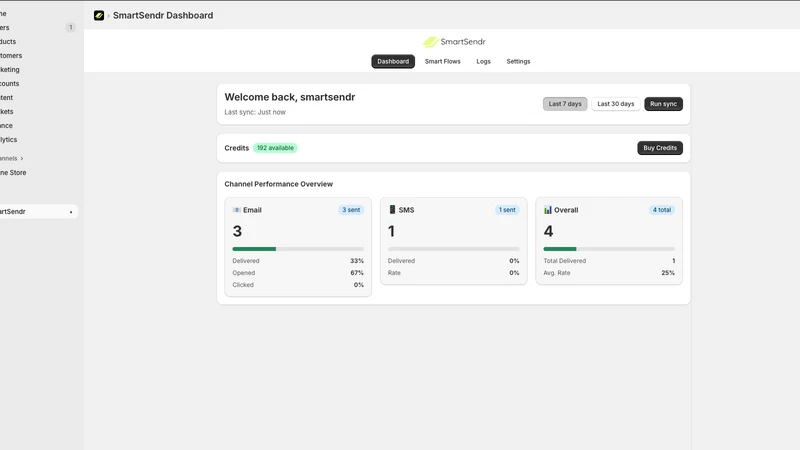This screenshot has height=450, width=800.
Task: Go to the Settings tab
Action: 518,61
